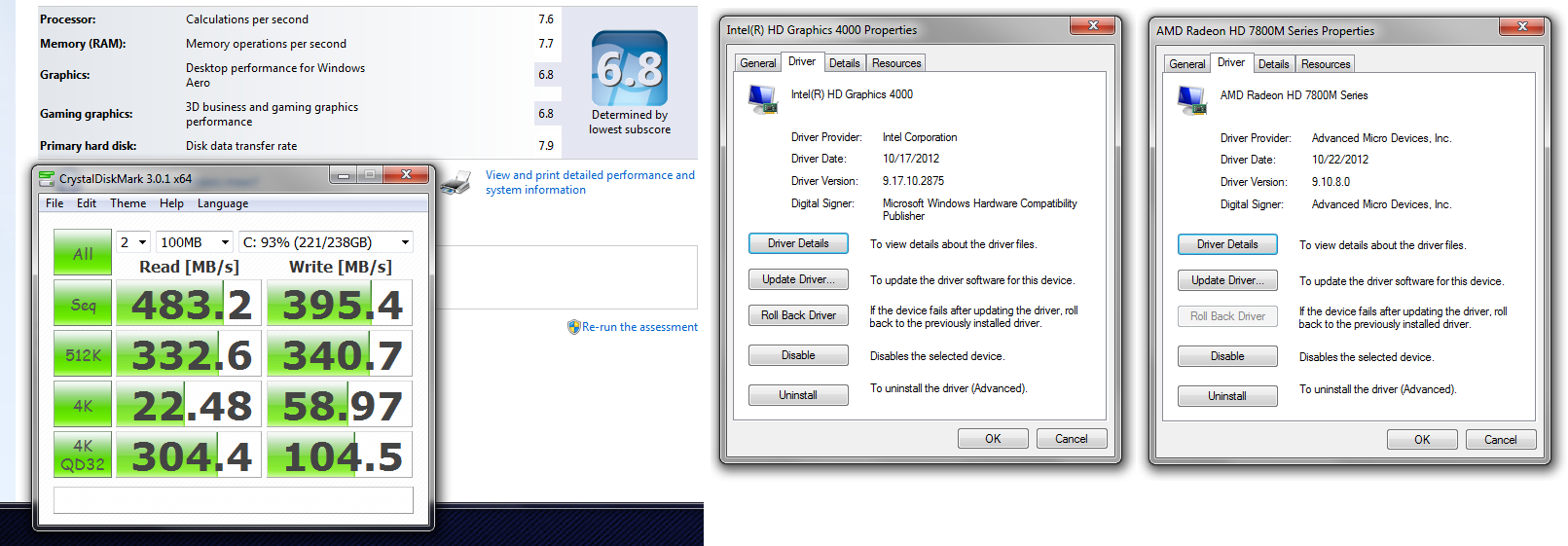Click Update Driver in AMD Properties
This screenshot has width=1568, height=546.
coord(1227,280)
